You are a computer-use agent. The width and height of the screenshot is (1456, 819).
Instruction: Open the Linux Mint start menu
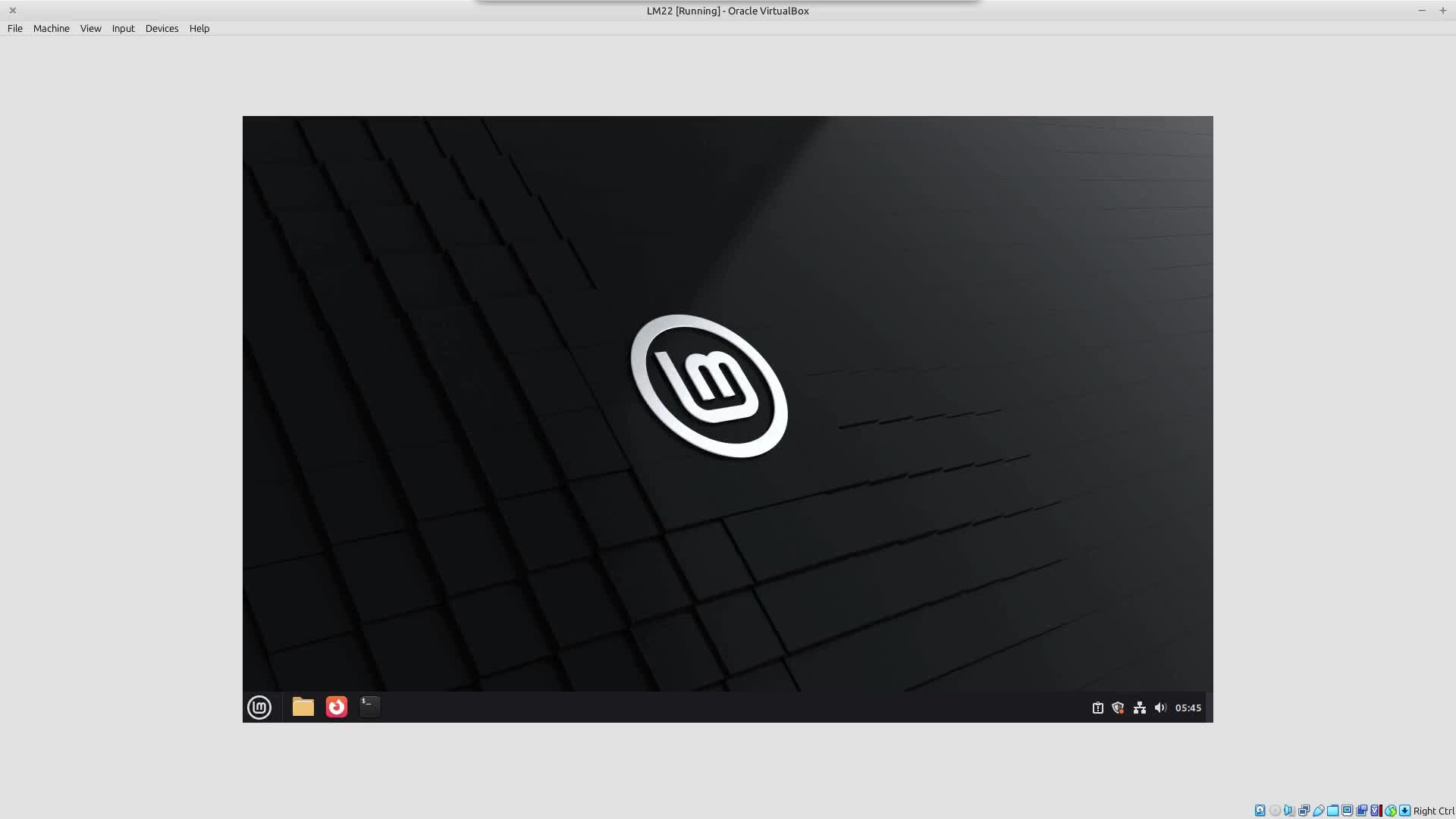(259, 708)
